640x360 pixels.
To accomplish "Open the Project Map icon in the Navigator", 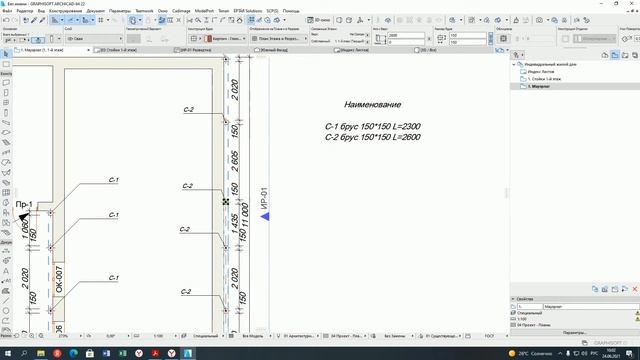I will [x=605, y=55].
